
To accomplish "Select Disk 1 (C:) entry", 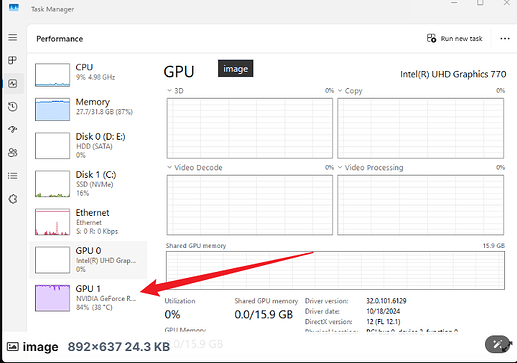I will coord(88,184).
